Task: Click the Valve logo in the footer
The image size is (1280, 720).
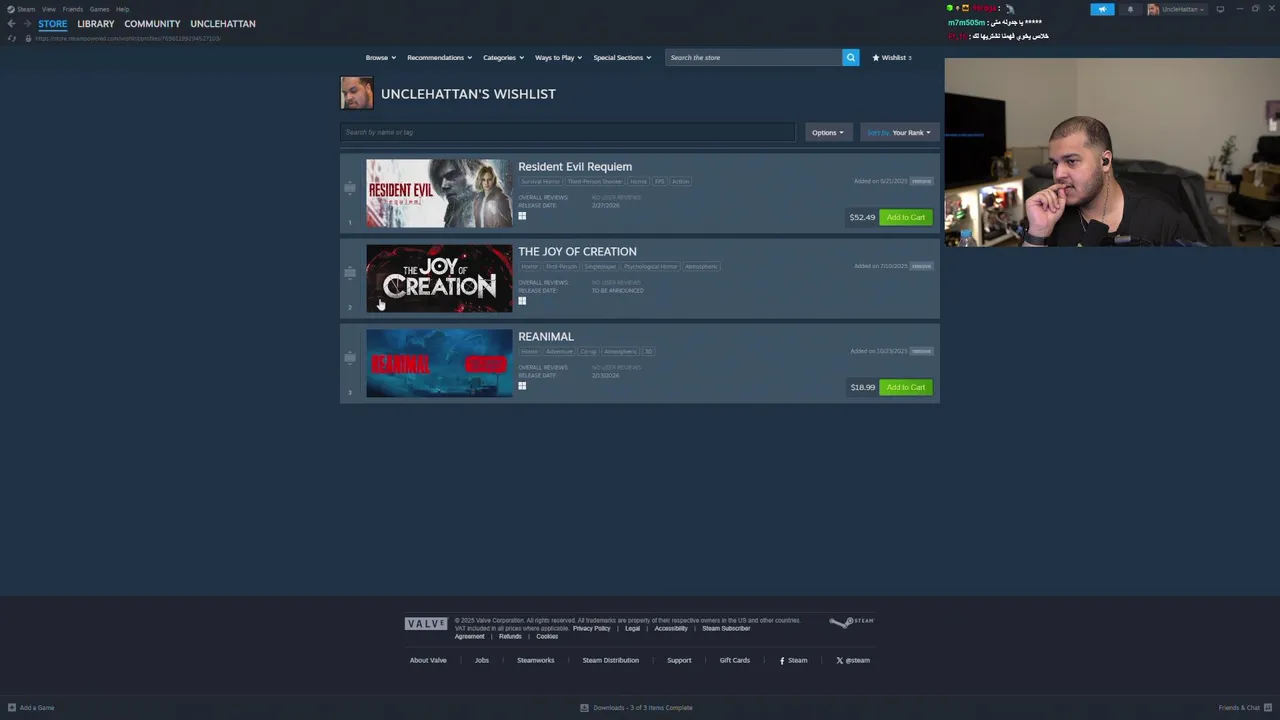Action: pos(426,624)
